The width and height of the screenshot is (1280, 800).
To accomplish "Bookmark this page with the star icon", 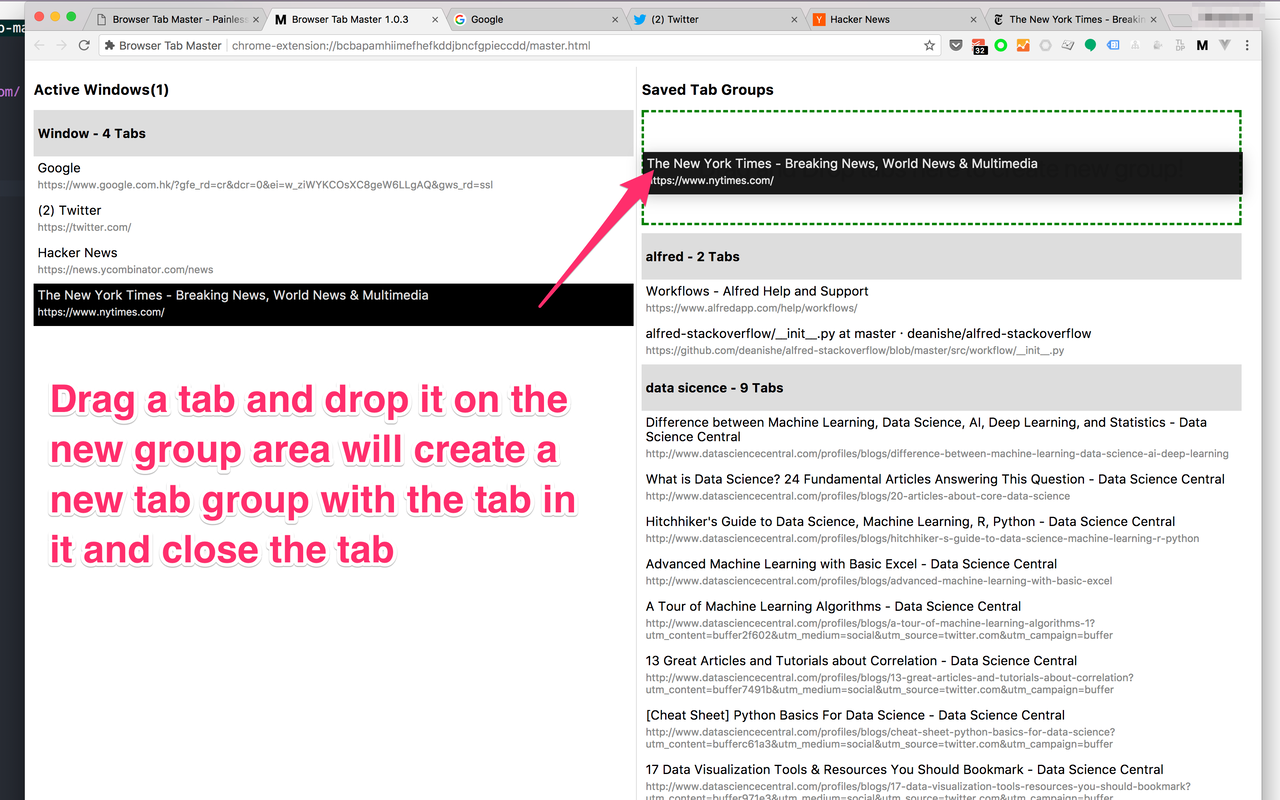I will (929, 45).
